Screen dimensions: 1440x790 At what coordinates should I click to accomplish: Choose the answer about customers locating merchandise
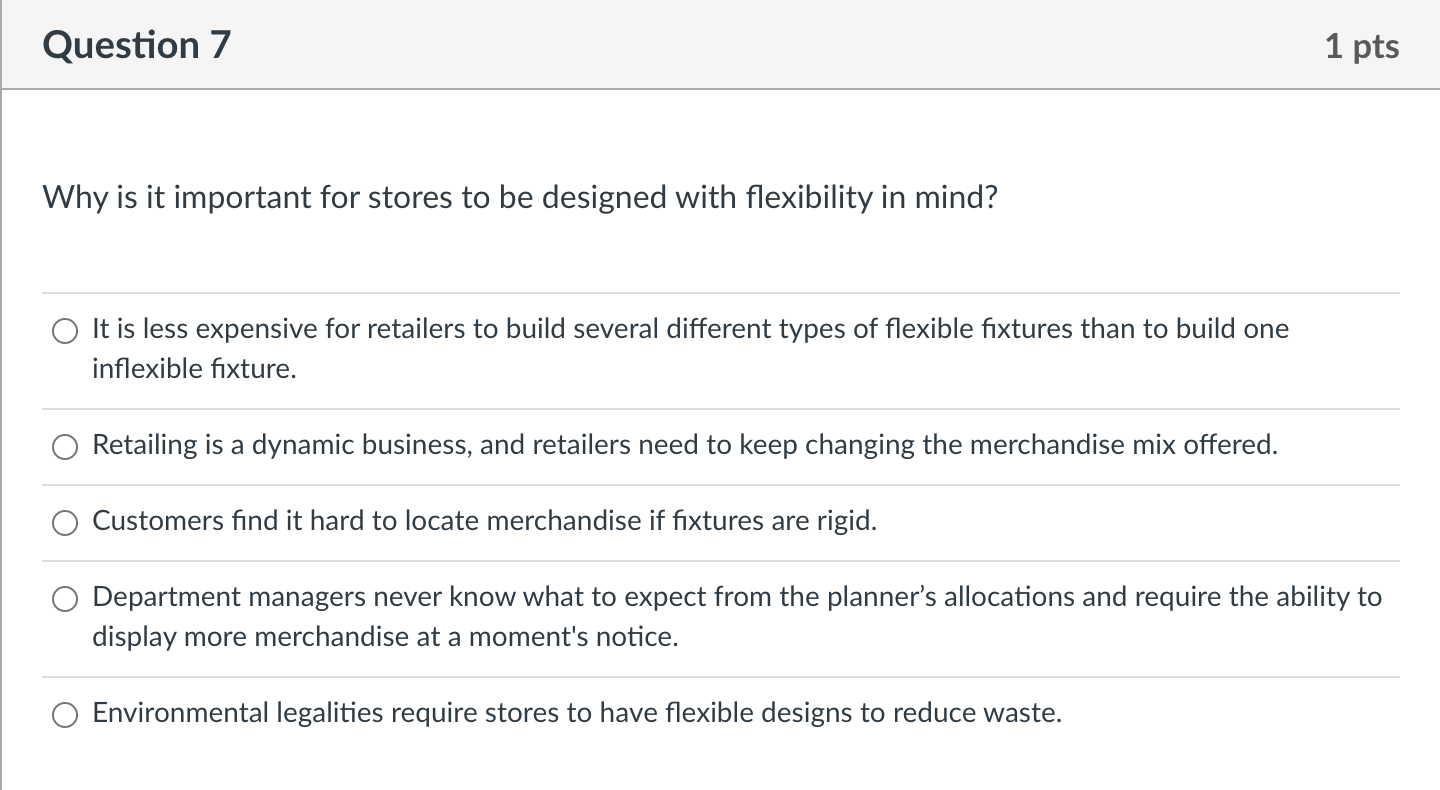tap(64, 523)
